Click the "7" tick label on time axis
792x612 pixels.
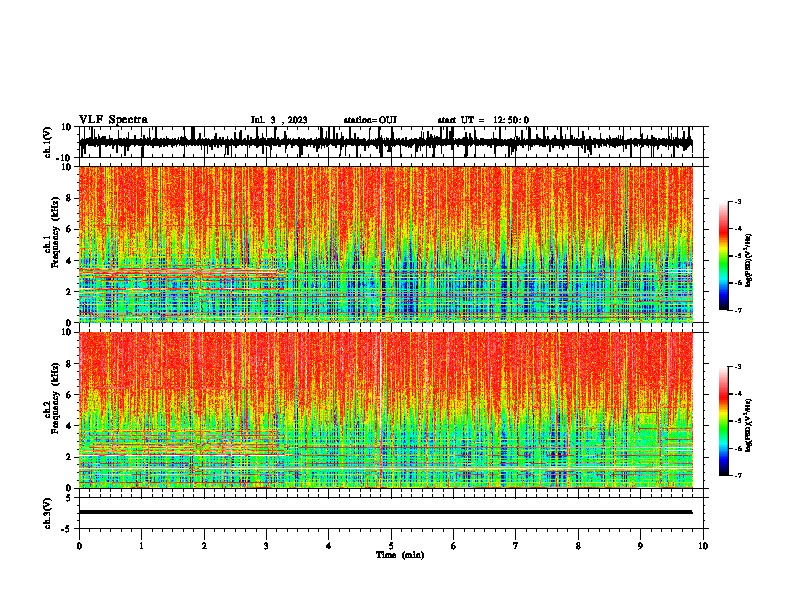coord(516,546)
